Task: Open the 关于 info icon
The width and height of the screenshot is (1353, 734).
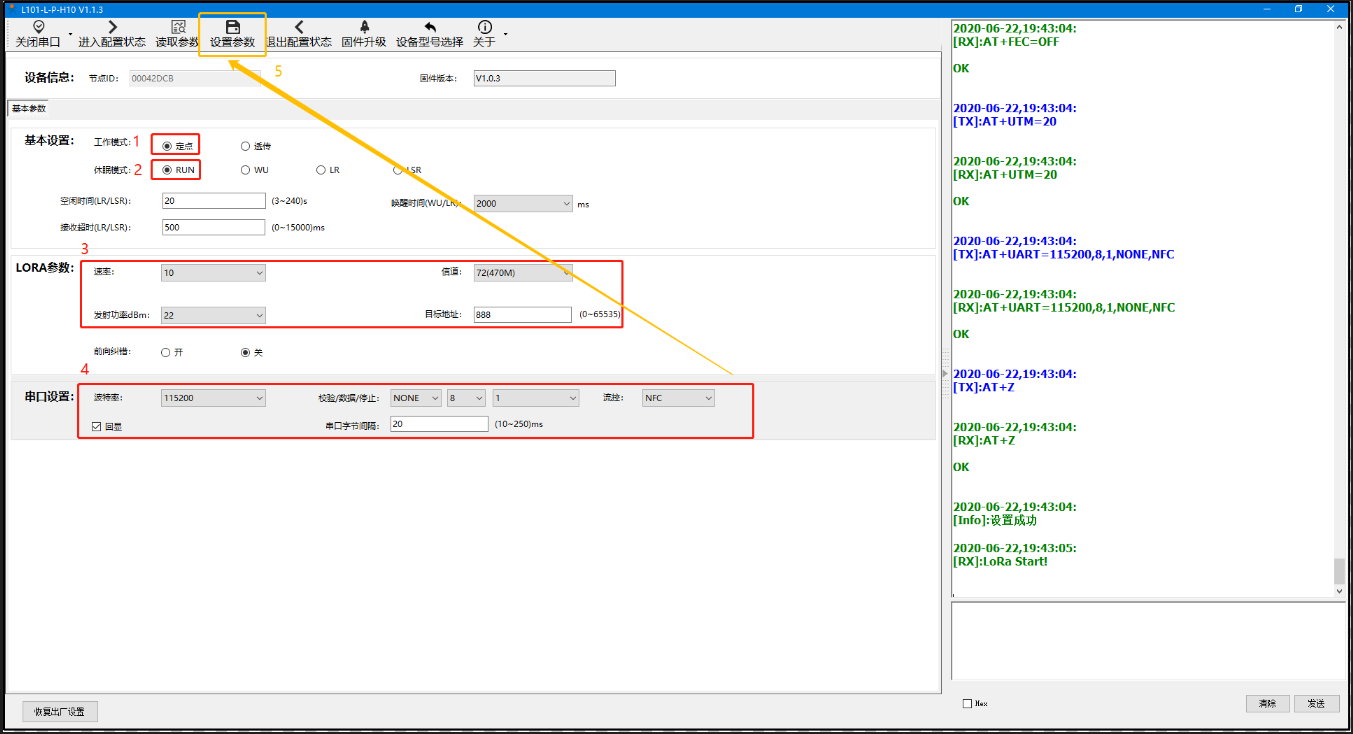Action: coord(485,27)
